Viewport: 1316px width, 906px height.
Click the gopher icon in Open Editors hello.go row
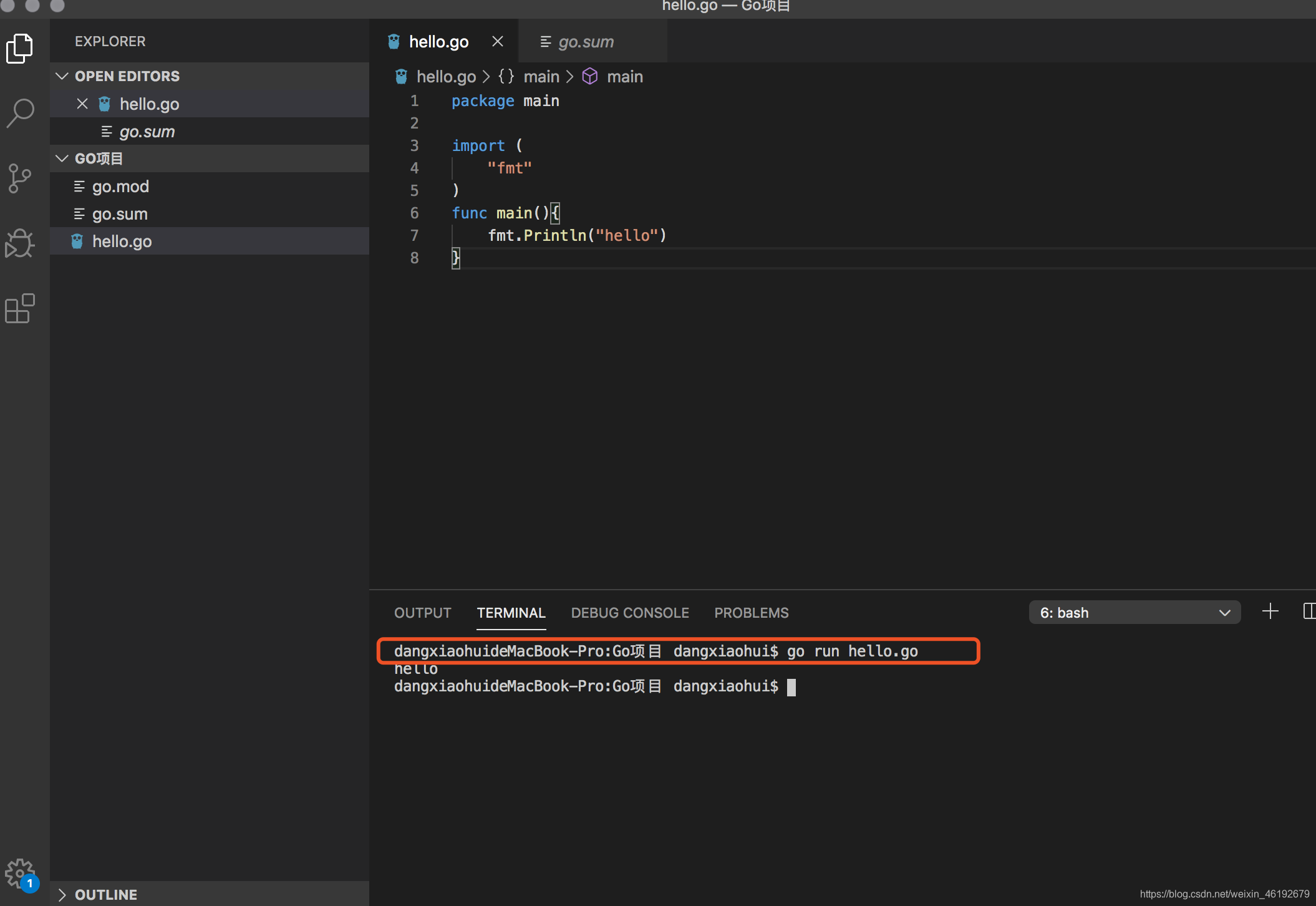click(104, 104)
